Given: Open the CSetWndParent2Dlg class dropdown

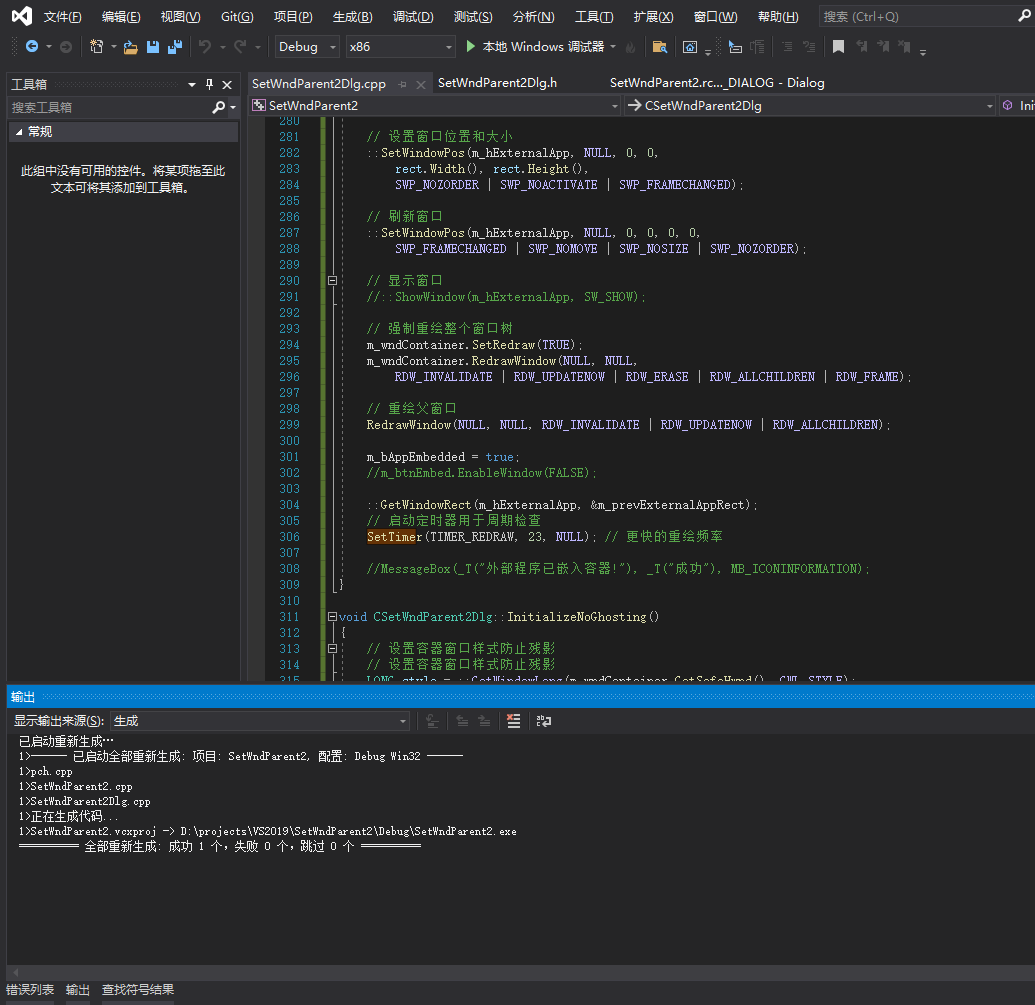Looking at the screenshot, I should 810,106.
